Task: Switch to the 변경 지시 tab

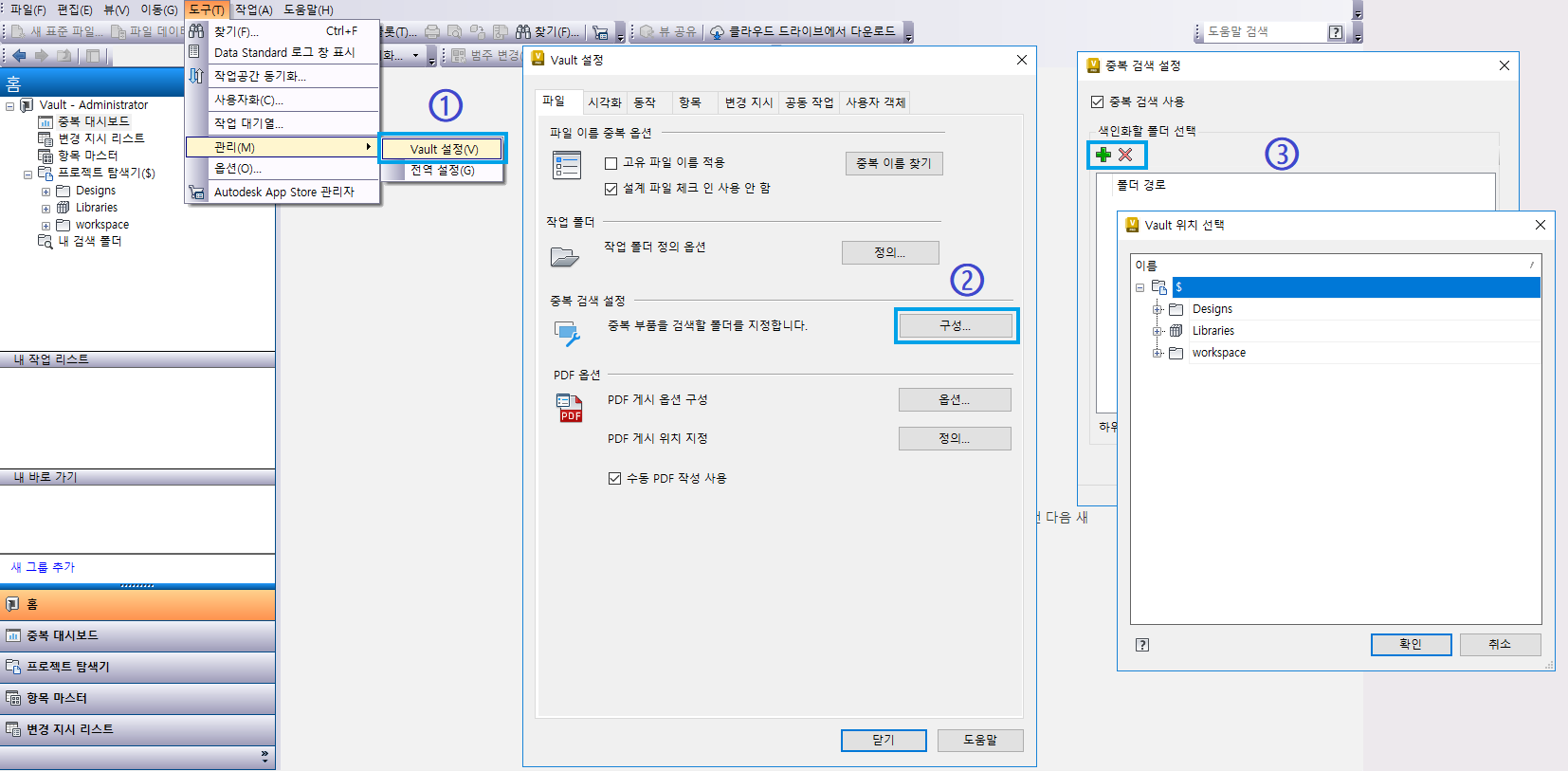Action: (749, 102)
